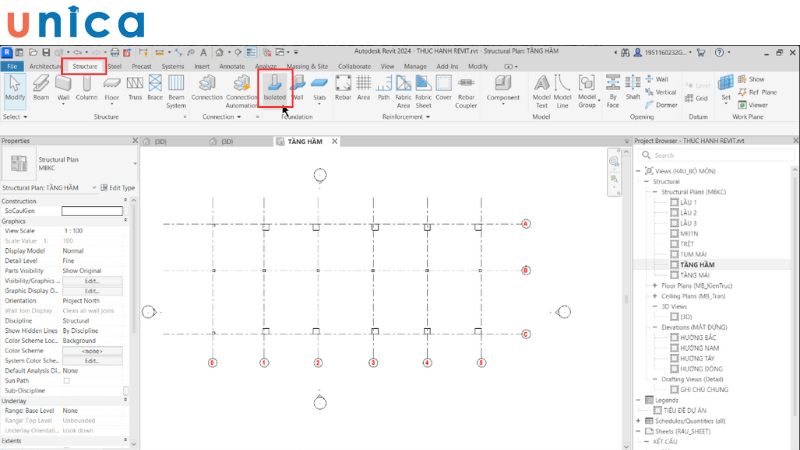Screen dimensions: 800x450
Task: Switch to the Annotate ribbon tab
Action: (x=232, y=66)
